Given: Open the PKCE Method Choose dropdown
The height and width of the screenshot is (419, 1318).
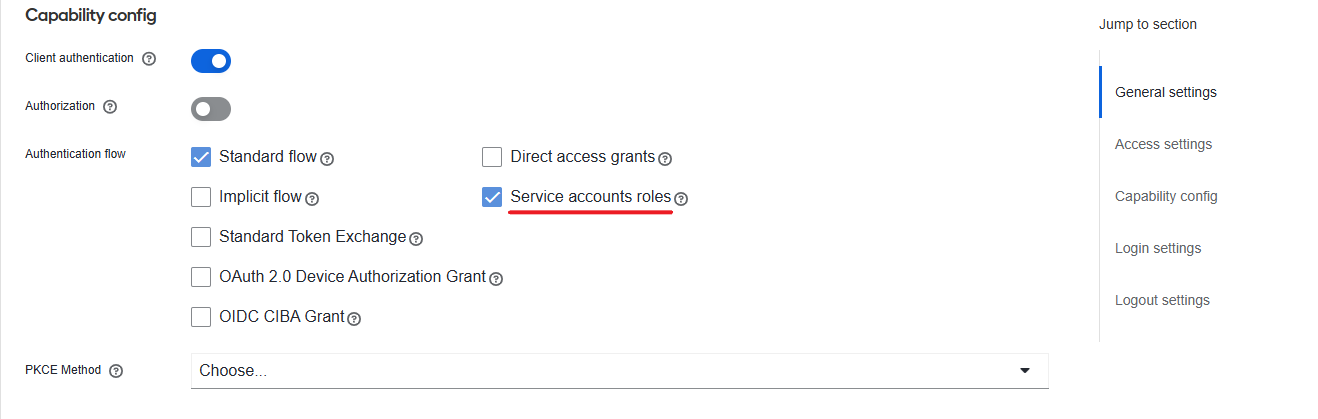Looking at the screenshot, I should [x=620, y=371].
